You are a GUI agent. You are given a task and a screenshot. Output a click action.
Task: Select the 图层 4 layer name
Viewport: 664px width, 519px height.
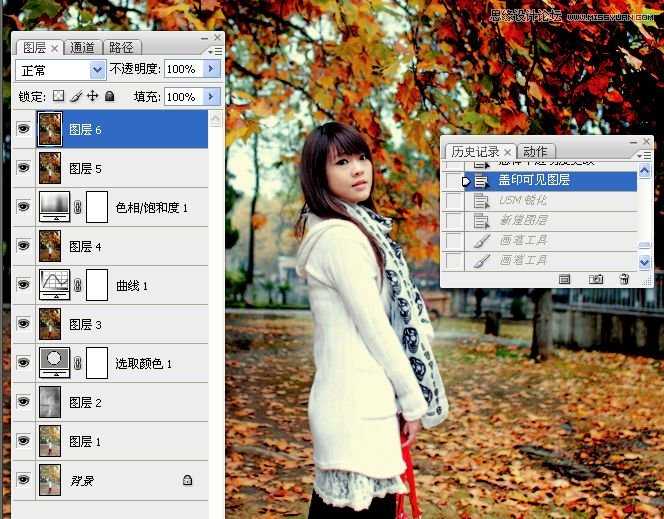(x=85, y=246)
